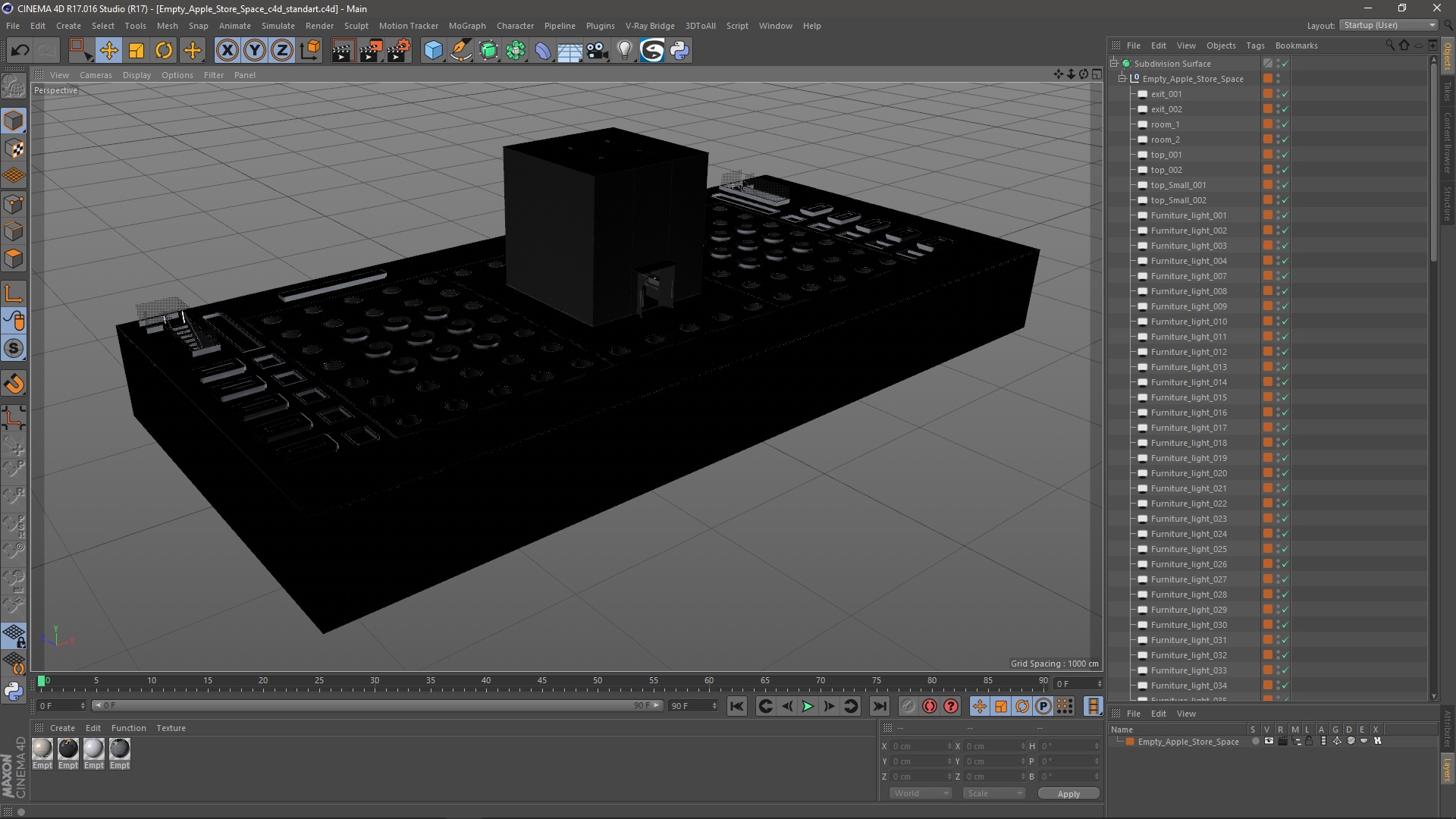Collapse Empty_Apple_Store_Space hierarchy
This screenshot has height=819, width=1456.
1122,79
